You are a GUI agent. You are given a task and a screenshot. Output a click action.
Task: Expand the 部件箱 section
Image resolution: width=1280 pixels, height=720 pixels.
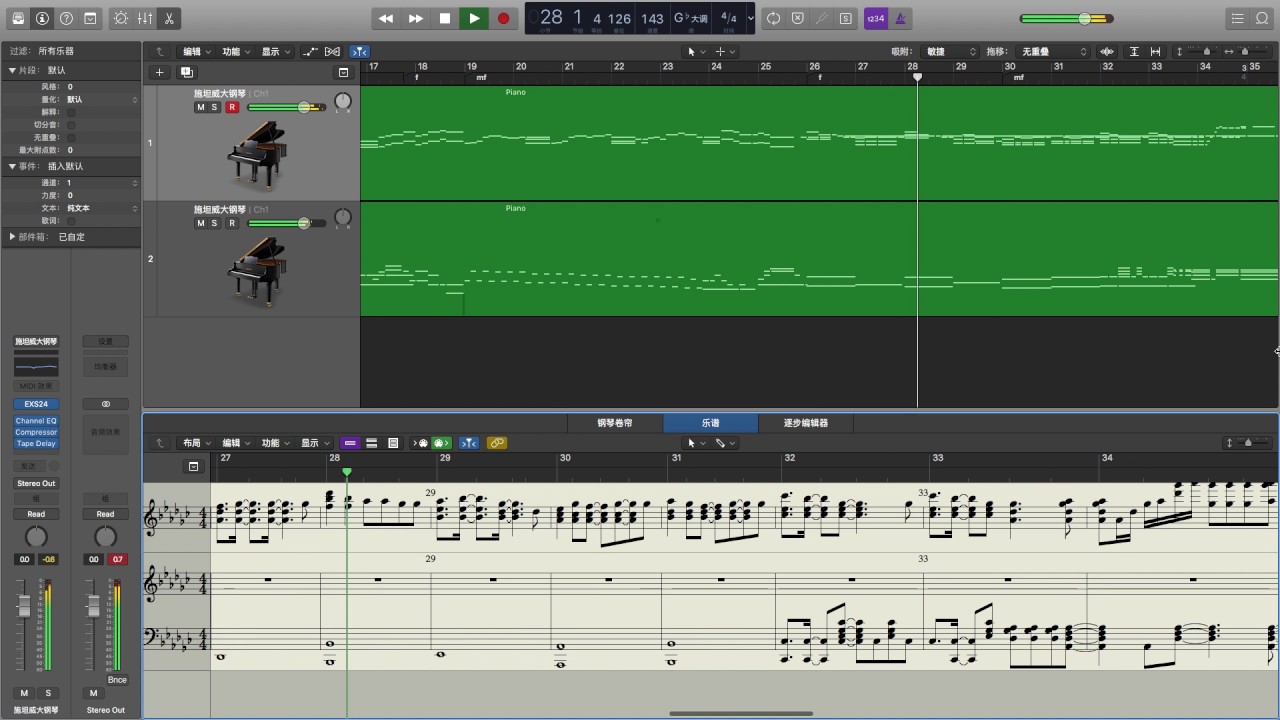tap(13, 237)
